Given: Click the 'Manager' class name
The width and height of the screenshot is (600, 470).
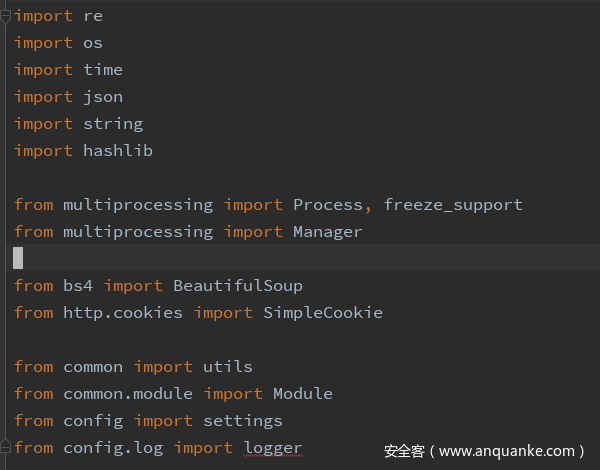Looking at the screenshot, I should [328, 232].
